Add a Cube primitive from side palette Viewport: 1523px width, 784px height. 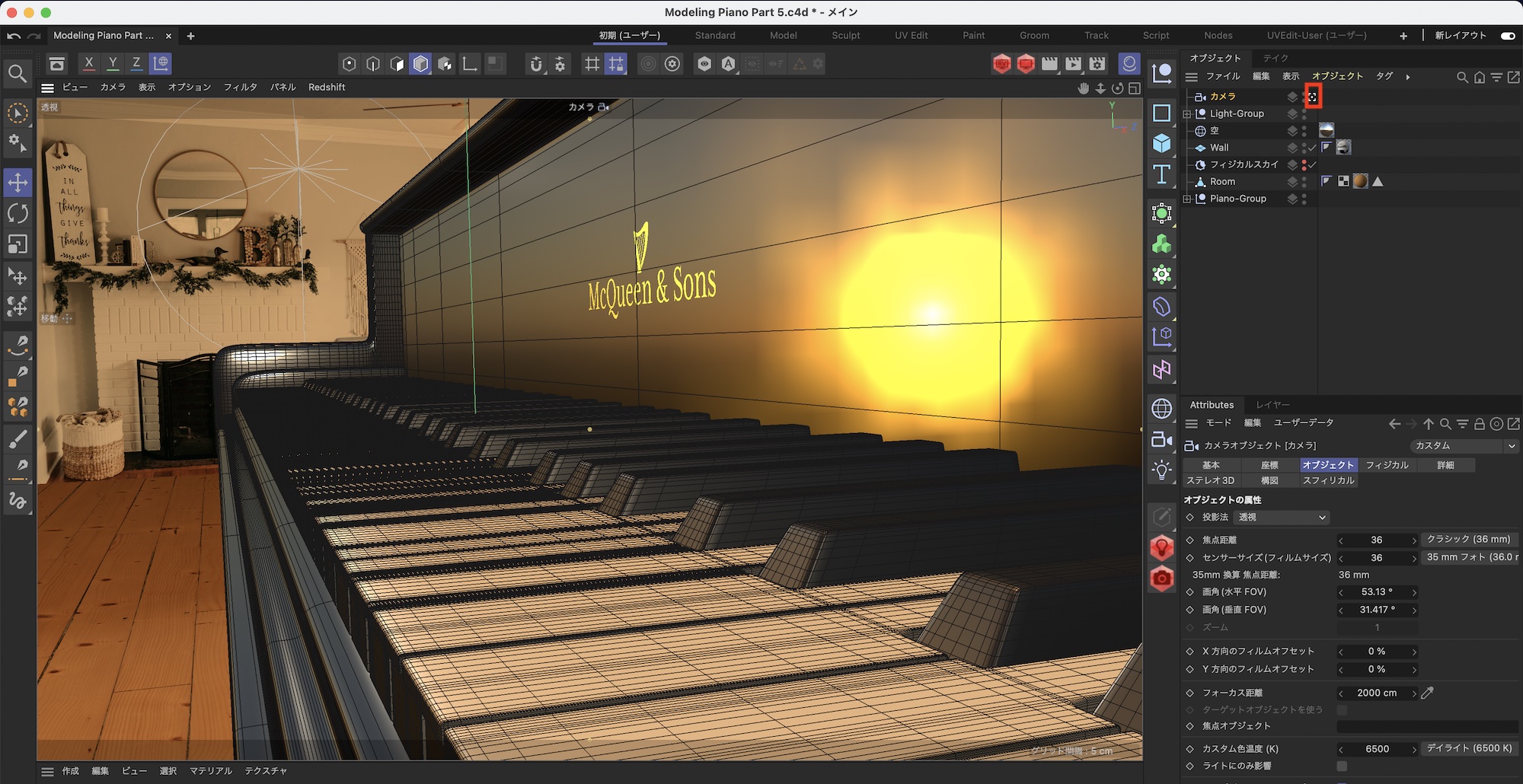click(x=1161, y=143)
